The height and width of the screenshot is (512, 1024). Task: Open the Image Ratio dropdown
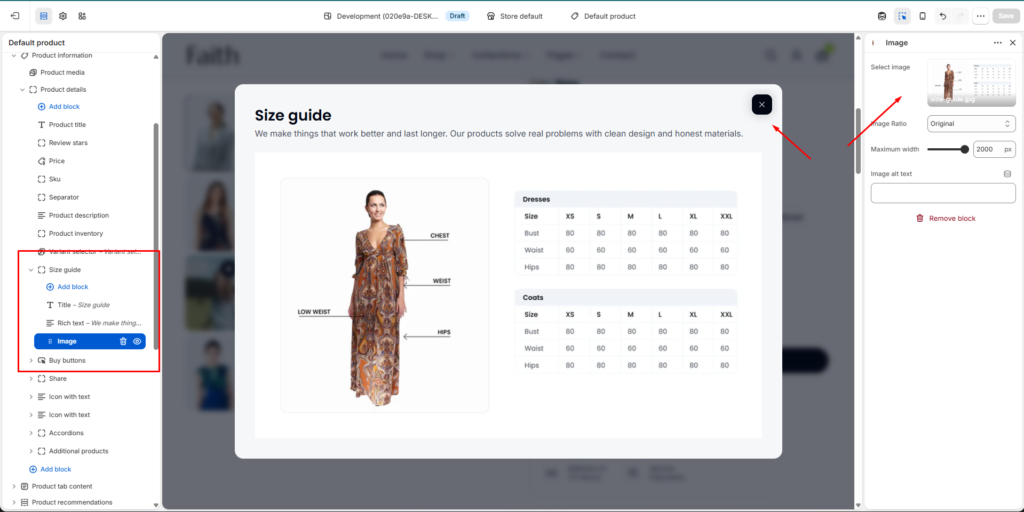click(972, 123)
